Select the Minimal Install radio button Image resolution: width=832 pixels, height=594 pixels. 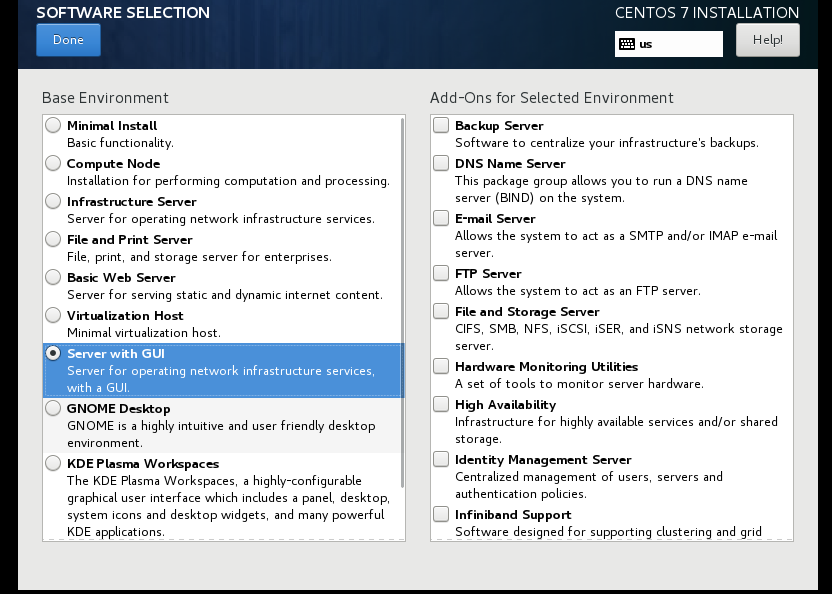tap(53, 125)
